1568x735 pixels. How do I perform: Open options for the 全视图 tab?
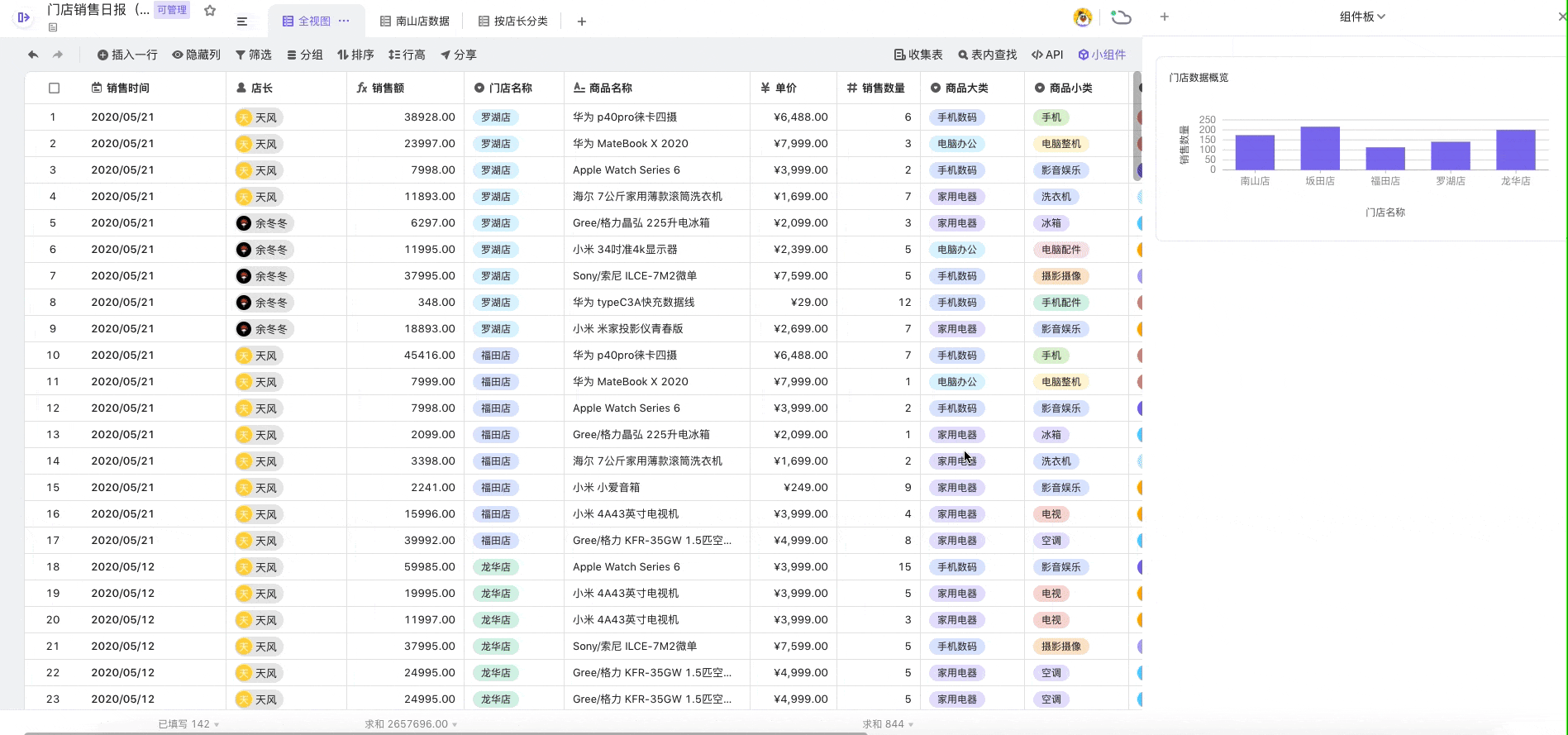pos(344,21)
